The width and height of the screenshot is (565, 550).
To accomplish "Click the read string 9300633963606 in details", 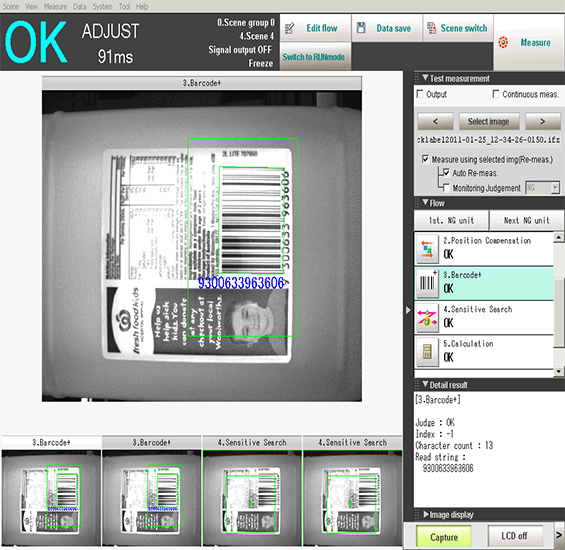I will pos(448,468).
